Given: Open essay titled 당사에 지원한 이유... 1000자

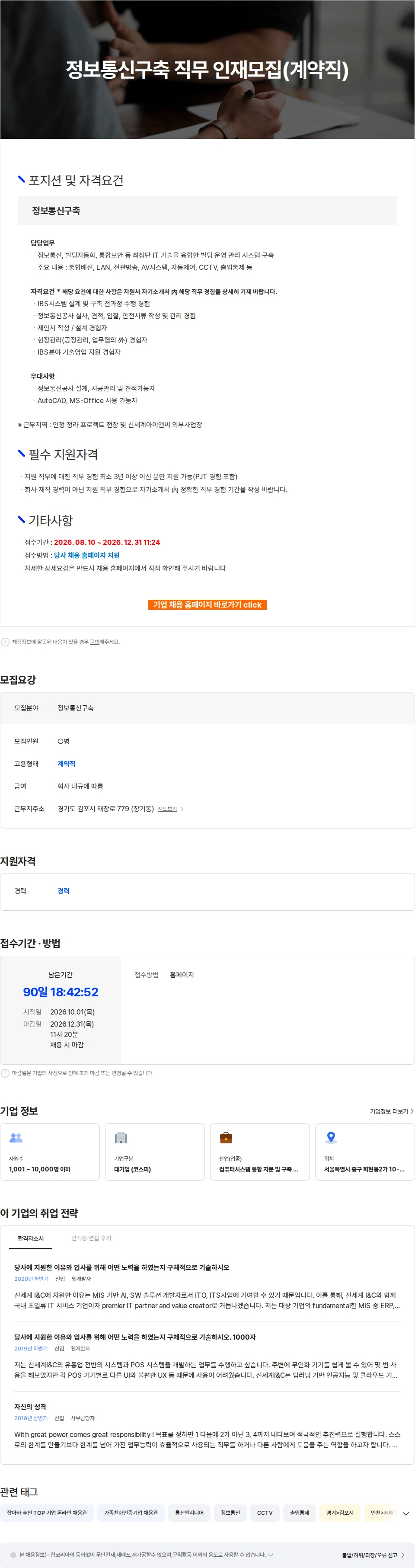Looking at the screenshot, I should point(135,1337).
